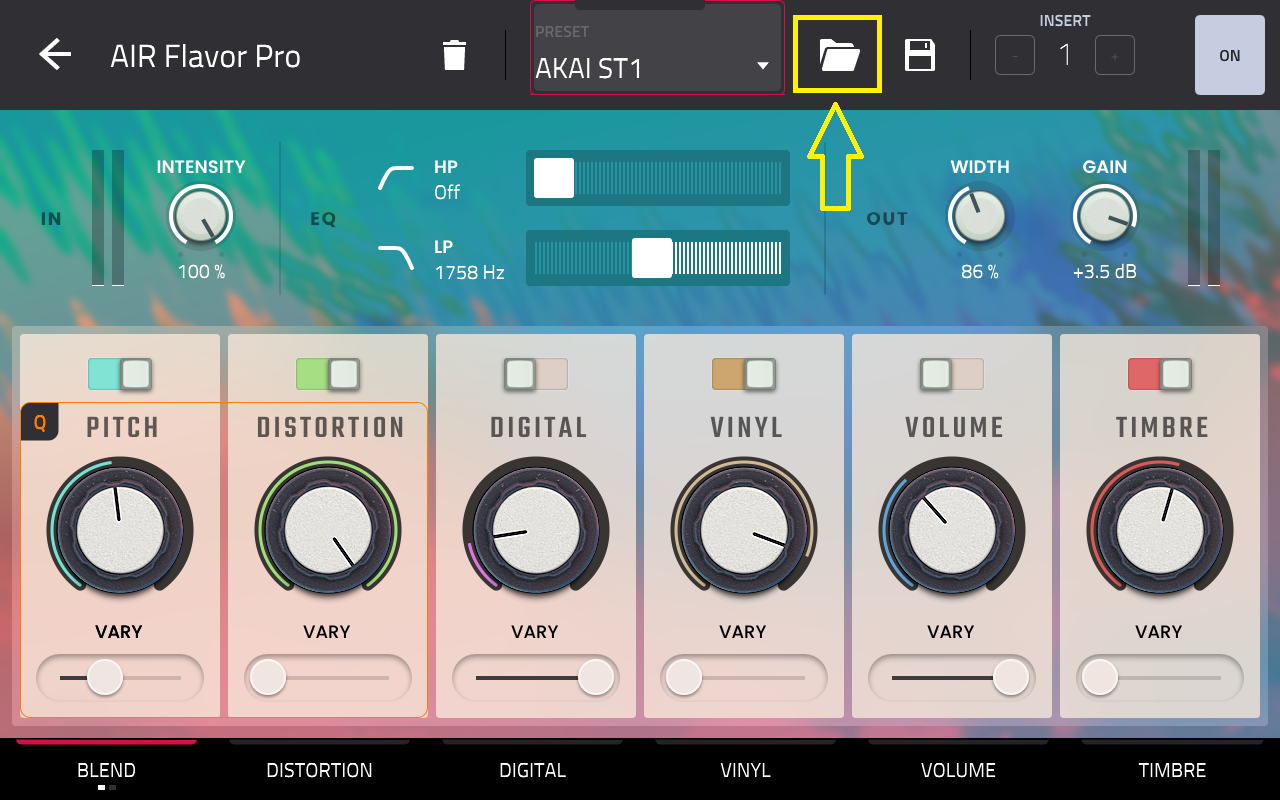Click the HP Off value
Screen dimensions: 1280x800
(447, 192)
